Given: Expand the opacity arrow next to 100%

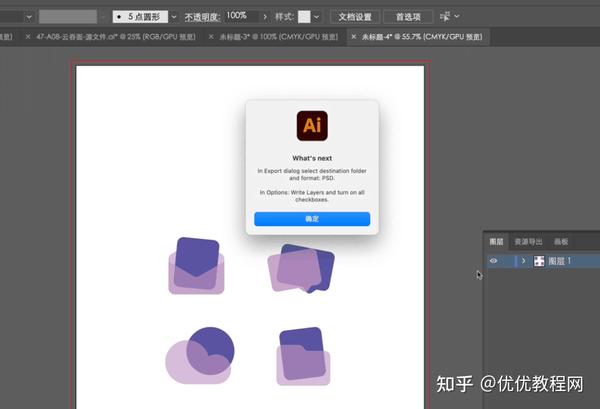Looking at the screenshot, I should [x=265, y=16].
